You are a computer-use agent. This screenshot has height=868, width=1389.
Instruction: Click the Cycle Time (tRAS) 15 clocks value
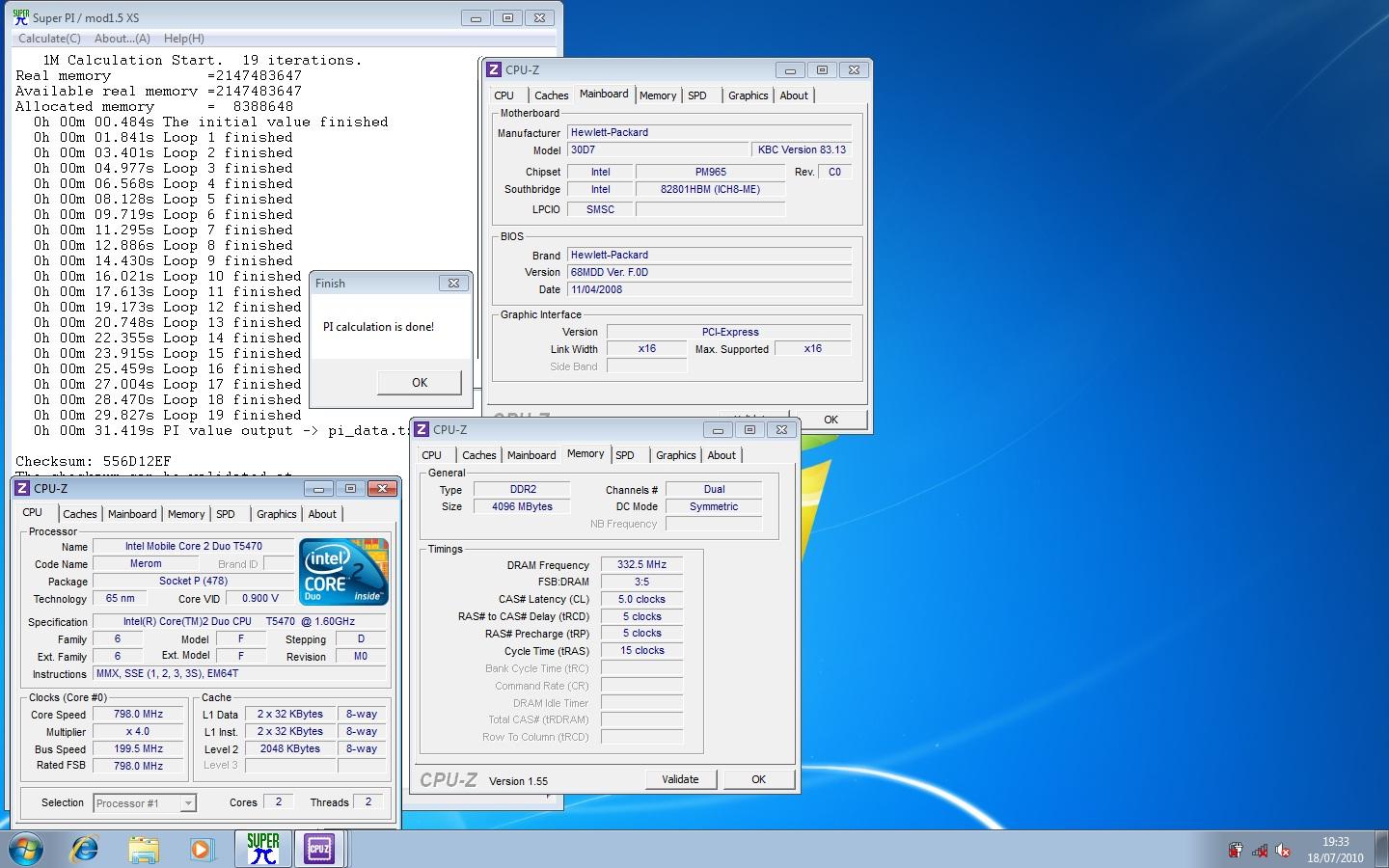point(641,651)
